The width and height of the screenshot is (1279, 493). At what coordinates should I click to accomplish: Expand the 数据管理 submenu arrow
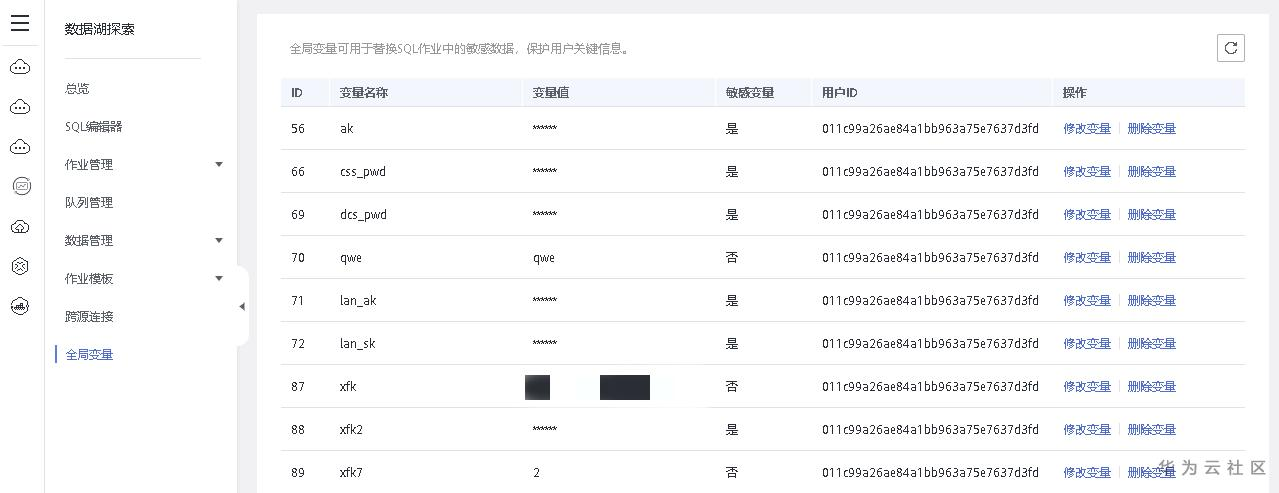[x=219, y=241]
